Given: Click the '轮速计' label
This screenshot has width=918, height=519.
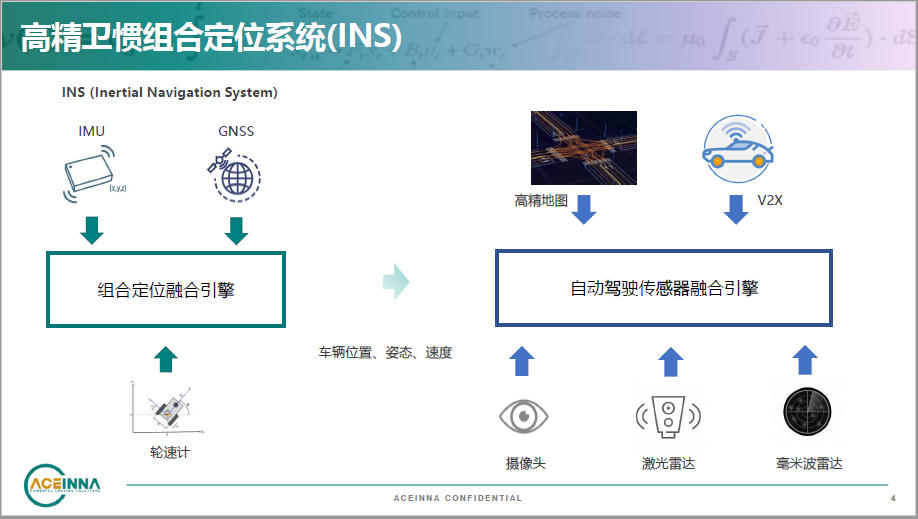Looking at the screenshot, I should 170,452.
